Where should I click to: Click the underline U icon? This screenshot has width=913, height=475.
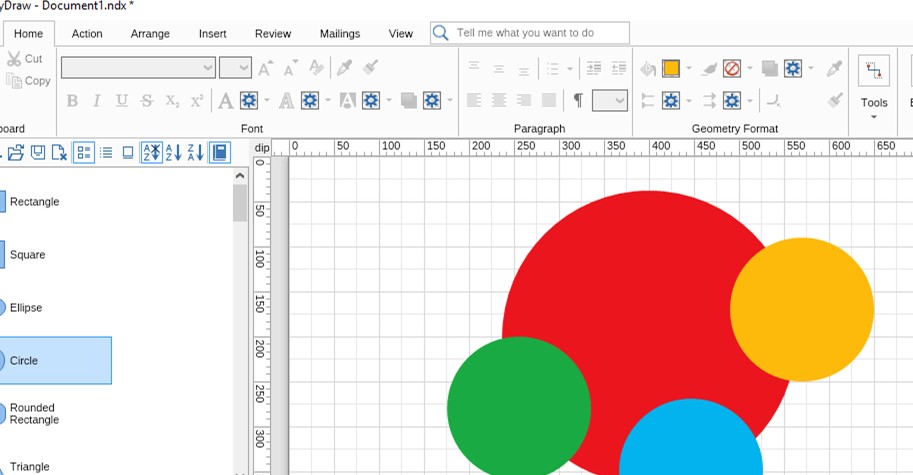point(121,101)
